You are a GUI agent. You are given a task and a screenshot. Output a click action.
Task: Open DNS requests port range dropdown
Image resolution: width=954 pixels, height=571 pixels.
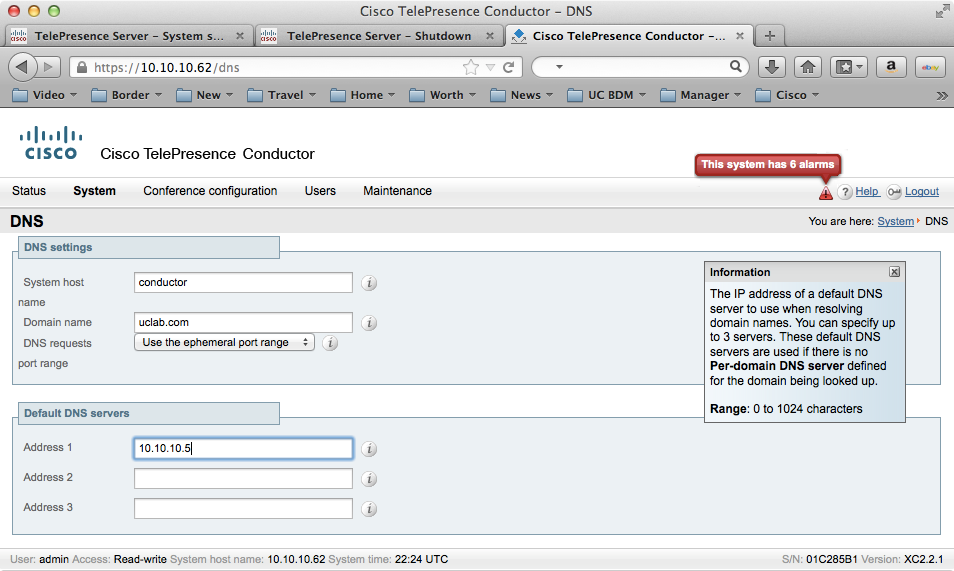pyautogui.click(x=224, y=342)
